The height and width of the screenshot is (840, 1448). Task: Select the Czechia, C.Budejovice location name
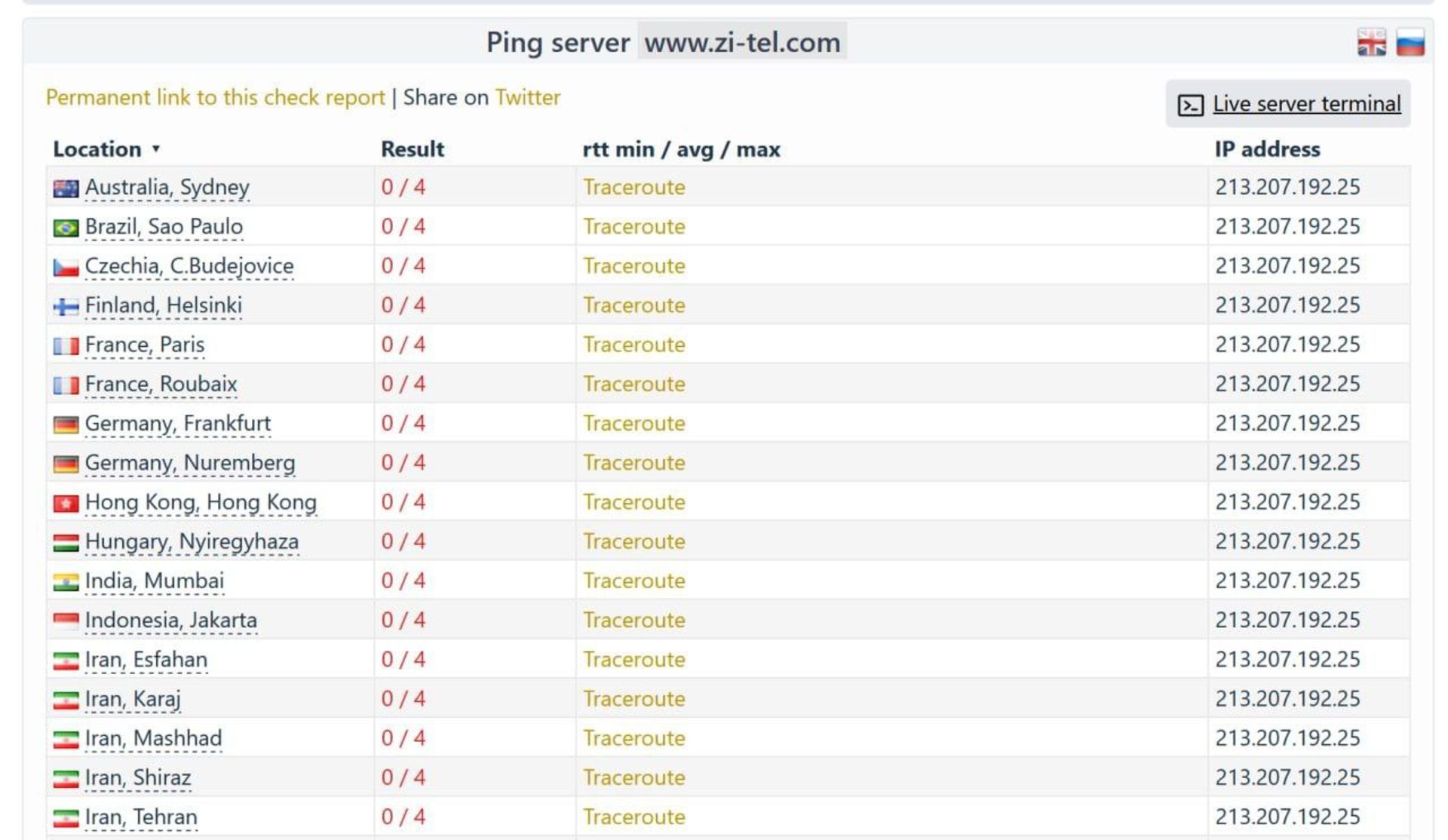189,266
